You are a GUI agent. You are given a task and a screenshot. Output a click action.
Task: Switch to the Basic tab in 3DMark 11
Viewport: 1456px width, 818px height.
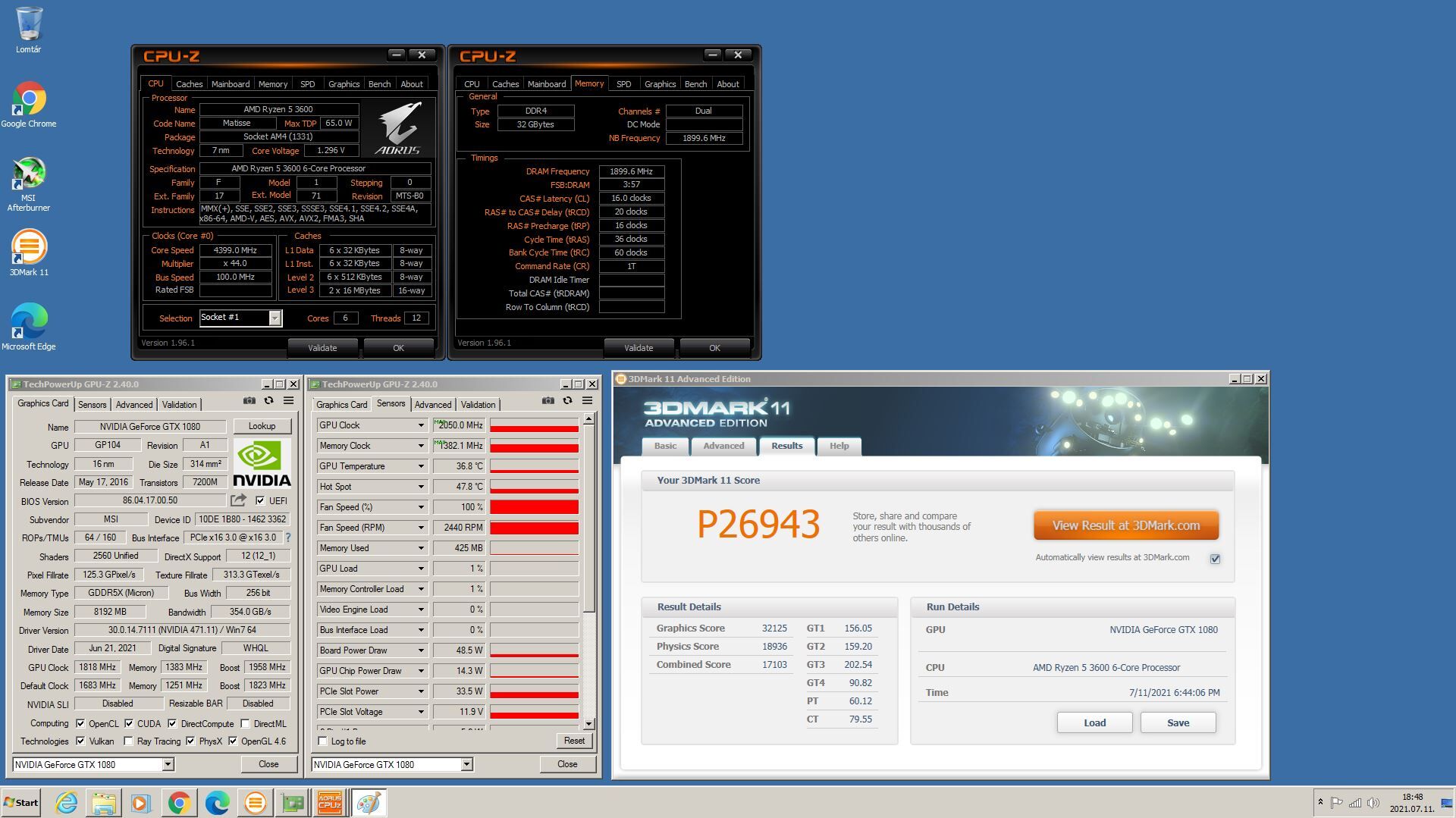pyautogui.click(x=665, y=446)
